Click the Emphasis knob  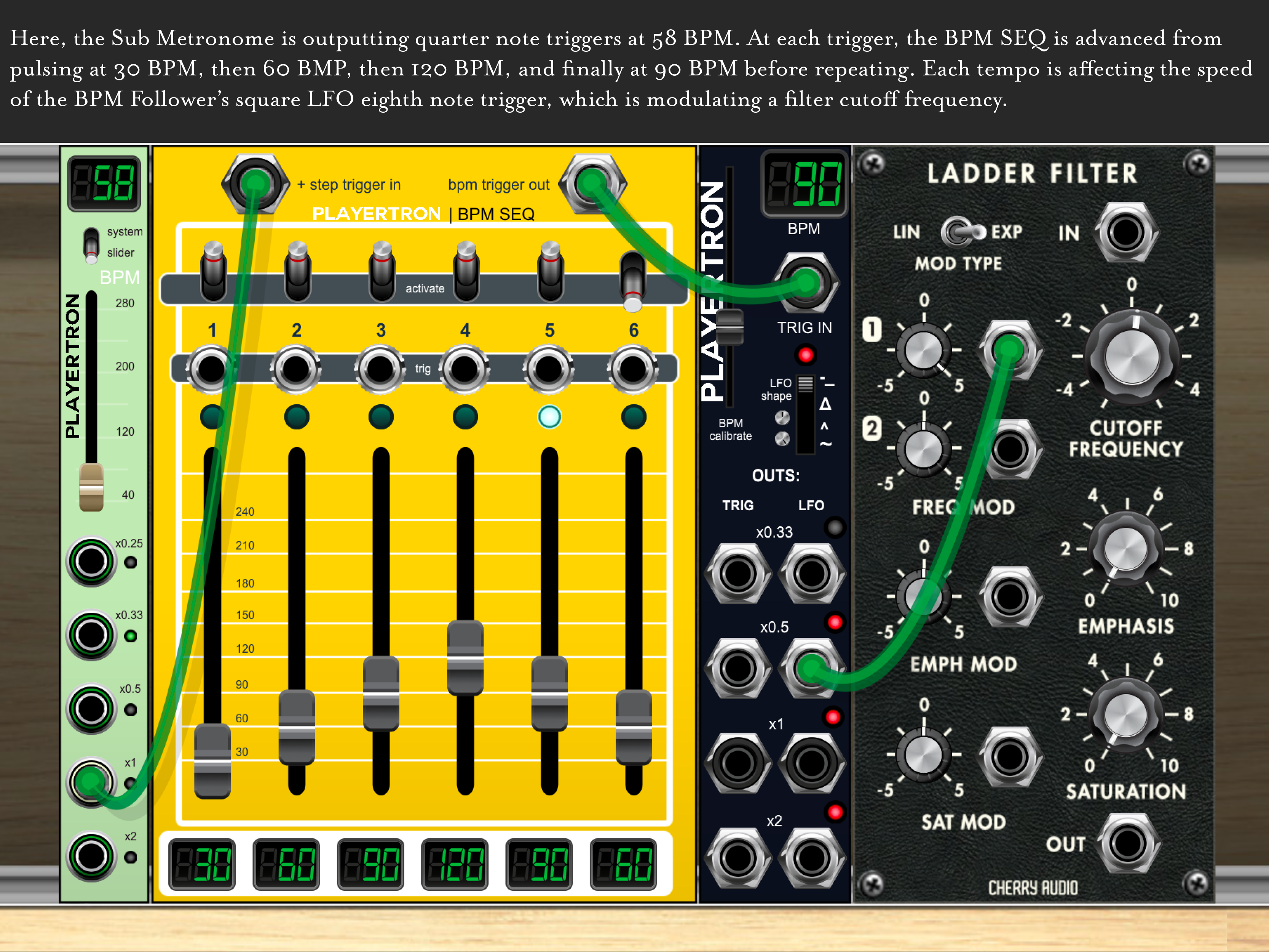[1125, 549]
